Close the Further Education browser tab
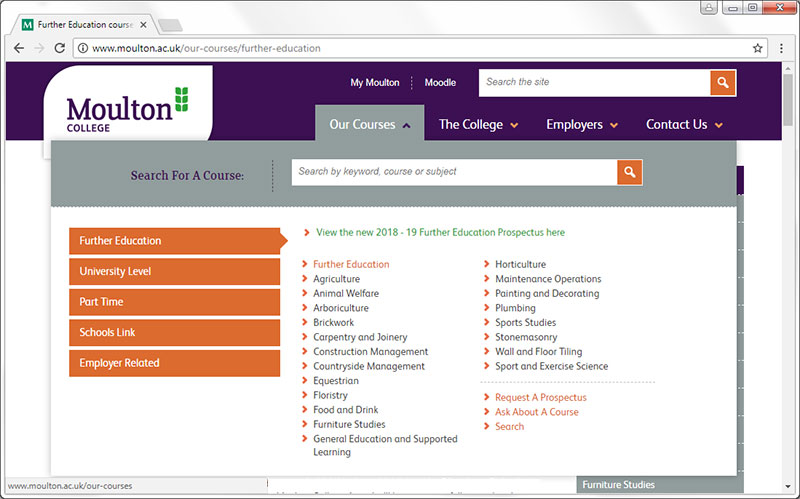Image resolution: width=800 pixels, height=499 pixels. pyautogui.click(x=143, y=24)
